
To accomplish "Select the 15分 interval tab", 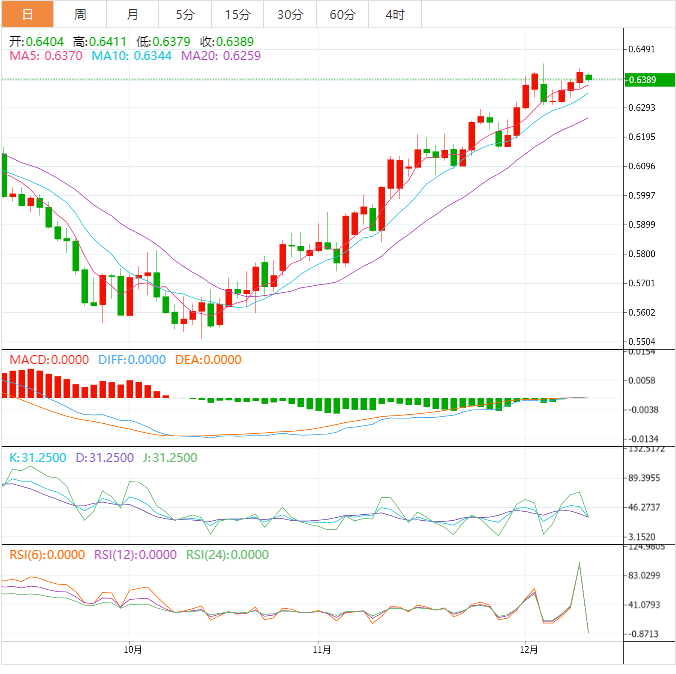I will click(x=238, y=14).
